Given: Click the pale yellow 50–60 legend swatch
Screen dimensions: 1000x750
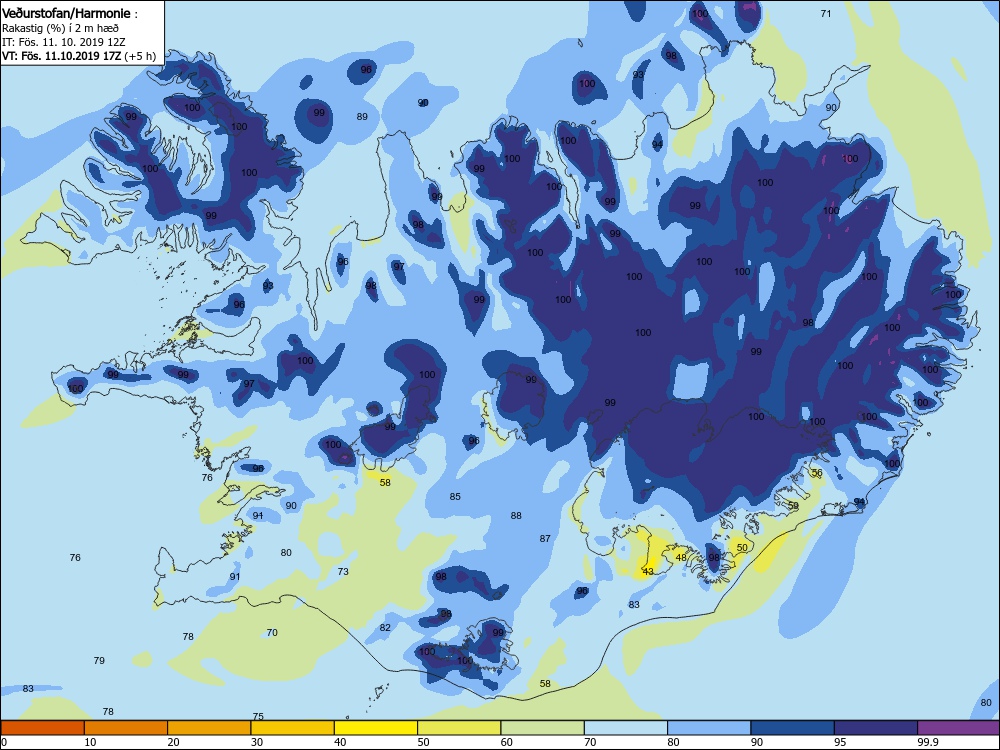Looking at the screenshot, I should point(459,728).
